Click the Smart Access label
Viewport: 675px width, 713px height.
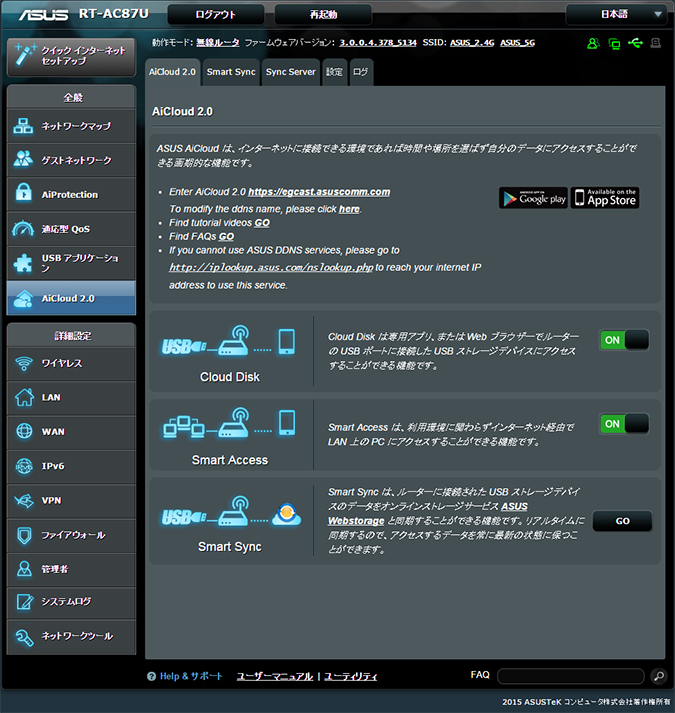tap(230, 460)
